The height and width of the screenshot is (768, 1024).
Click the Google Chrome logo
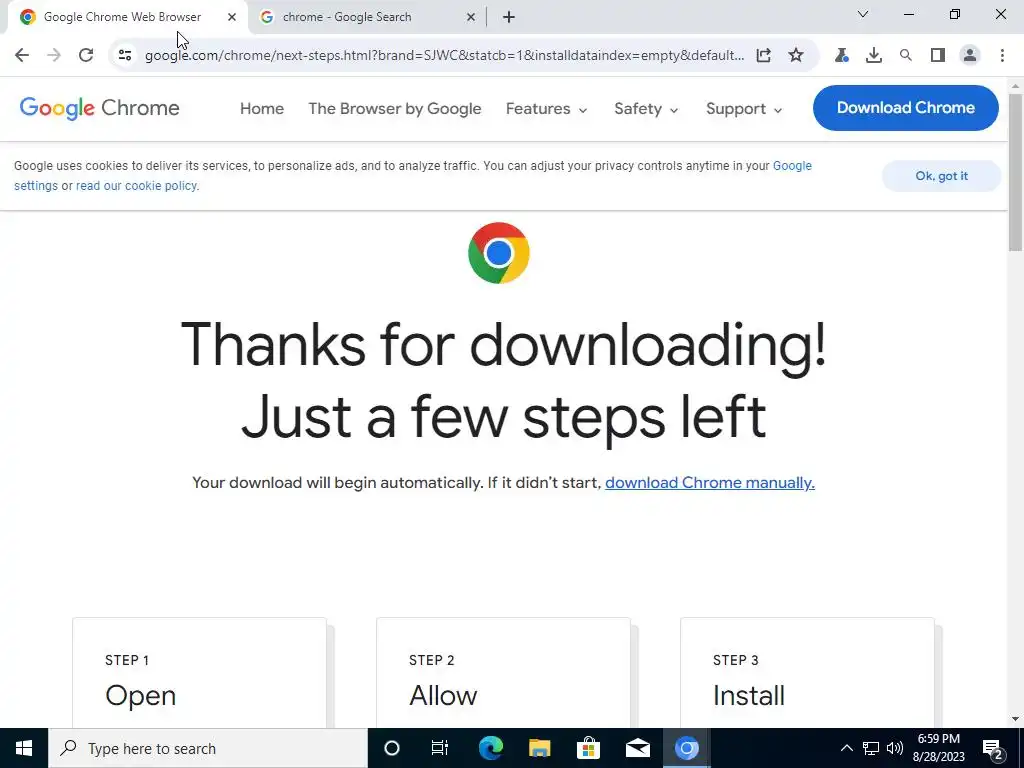(x=99, y=108)
